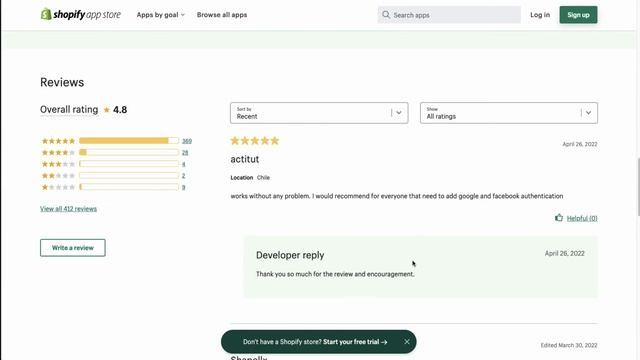Open the Sort by Recent dropdown
The width and height of the screenshot is (640, 360).
[319, 113]
